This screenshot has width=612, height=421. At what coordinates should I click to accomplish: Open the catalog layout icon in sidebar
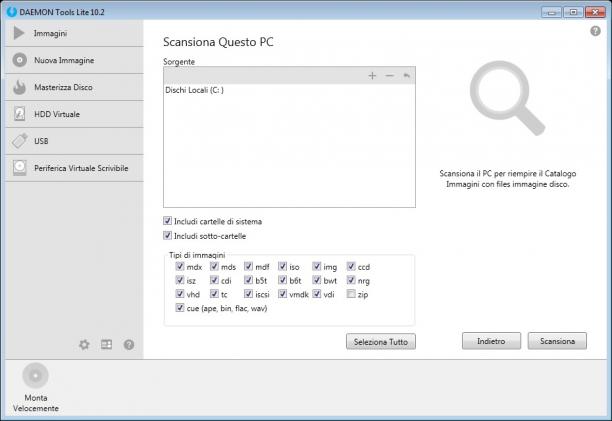tap(107, 345)
